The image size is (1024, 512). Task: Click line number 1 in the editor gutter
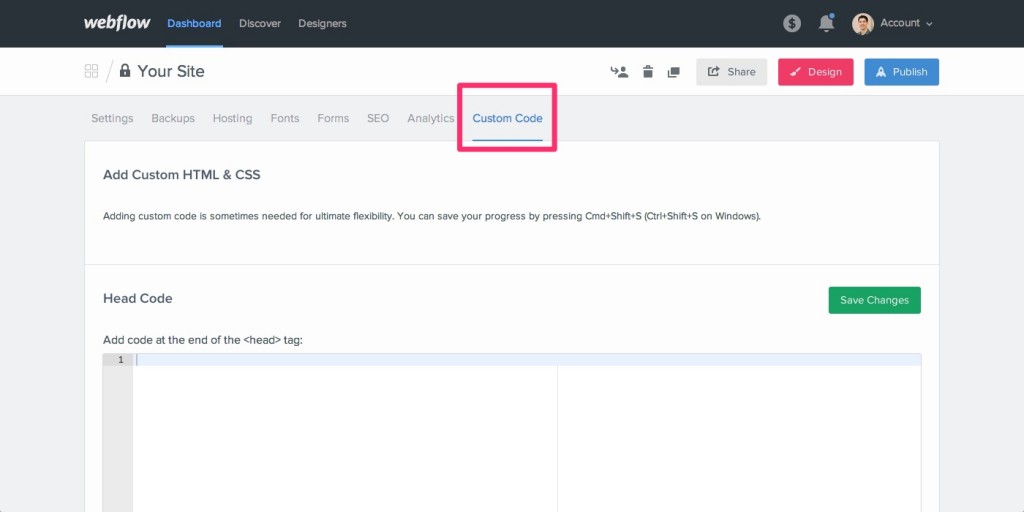click(x=121, y=360)
